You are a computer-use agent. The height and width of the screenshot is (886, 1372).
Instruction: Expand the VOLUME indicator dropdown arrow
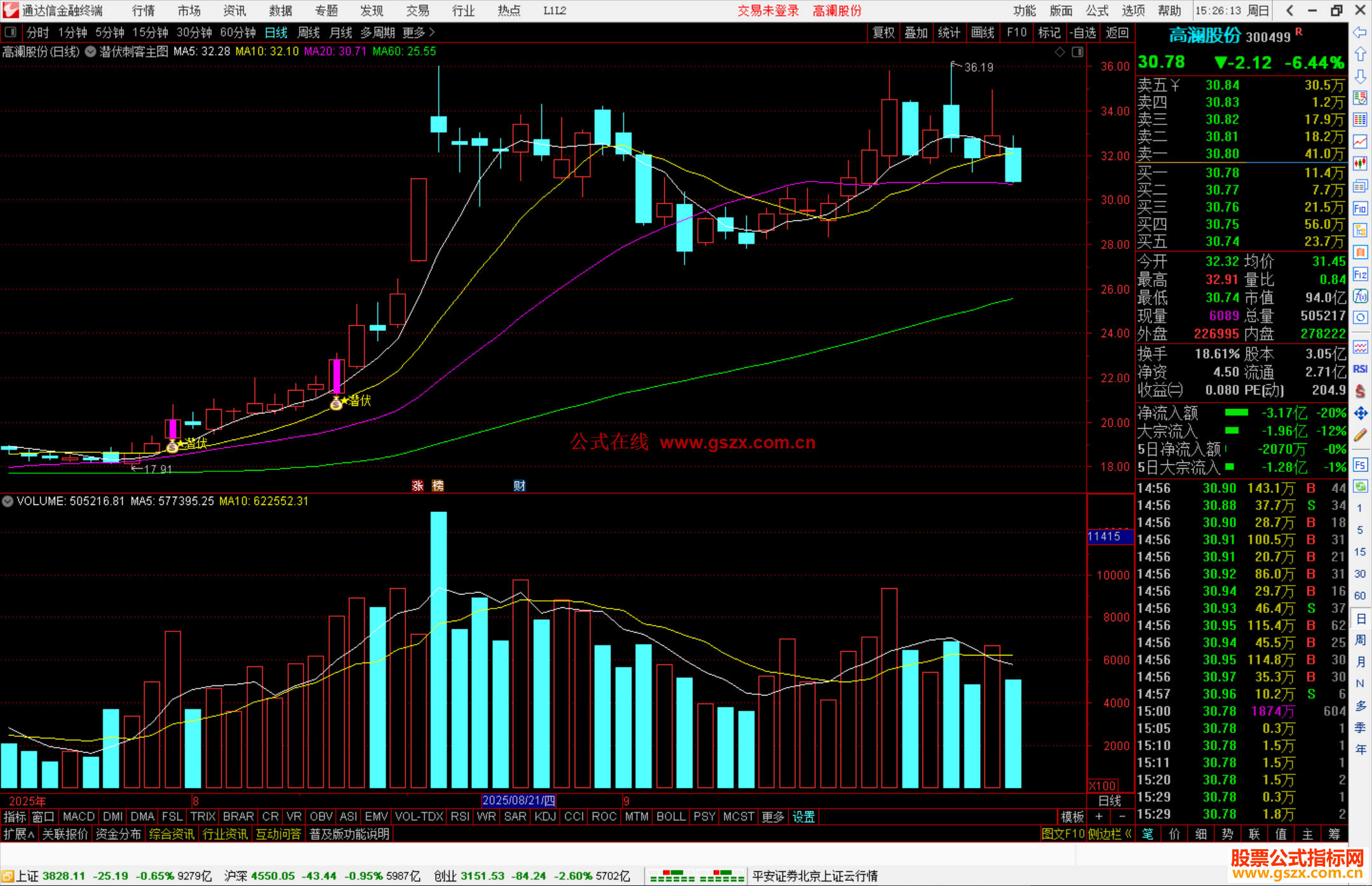point(8,501)
